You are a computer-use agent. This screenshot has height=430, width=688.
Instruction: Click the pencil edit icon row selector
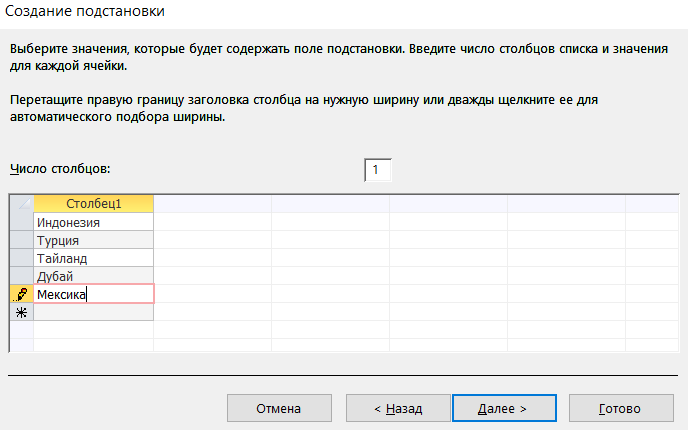22,294
